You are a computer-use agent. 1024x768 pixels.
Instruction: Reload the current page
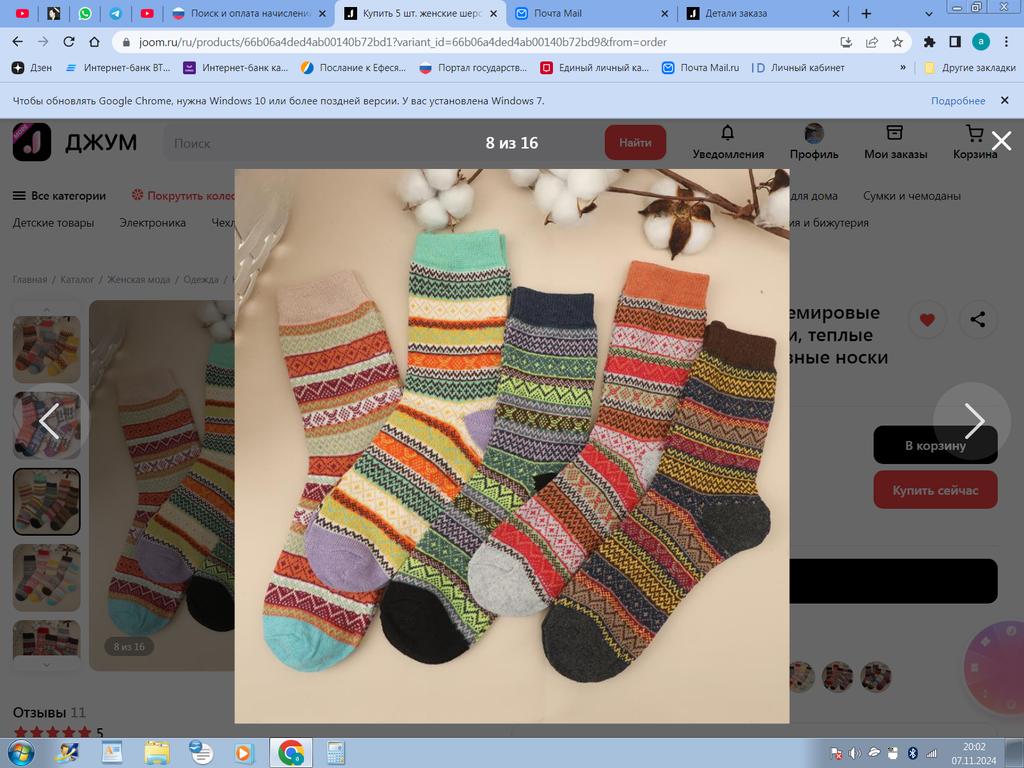pos(69,42)
